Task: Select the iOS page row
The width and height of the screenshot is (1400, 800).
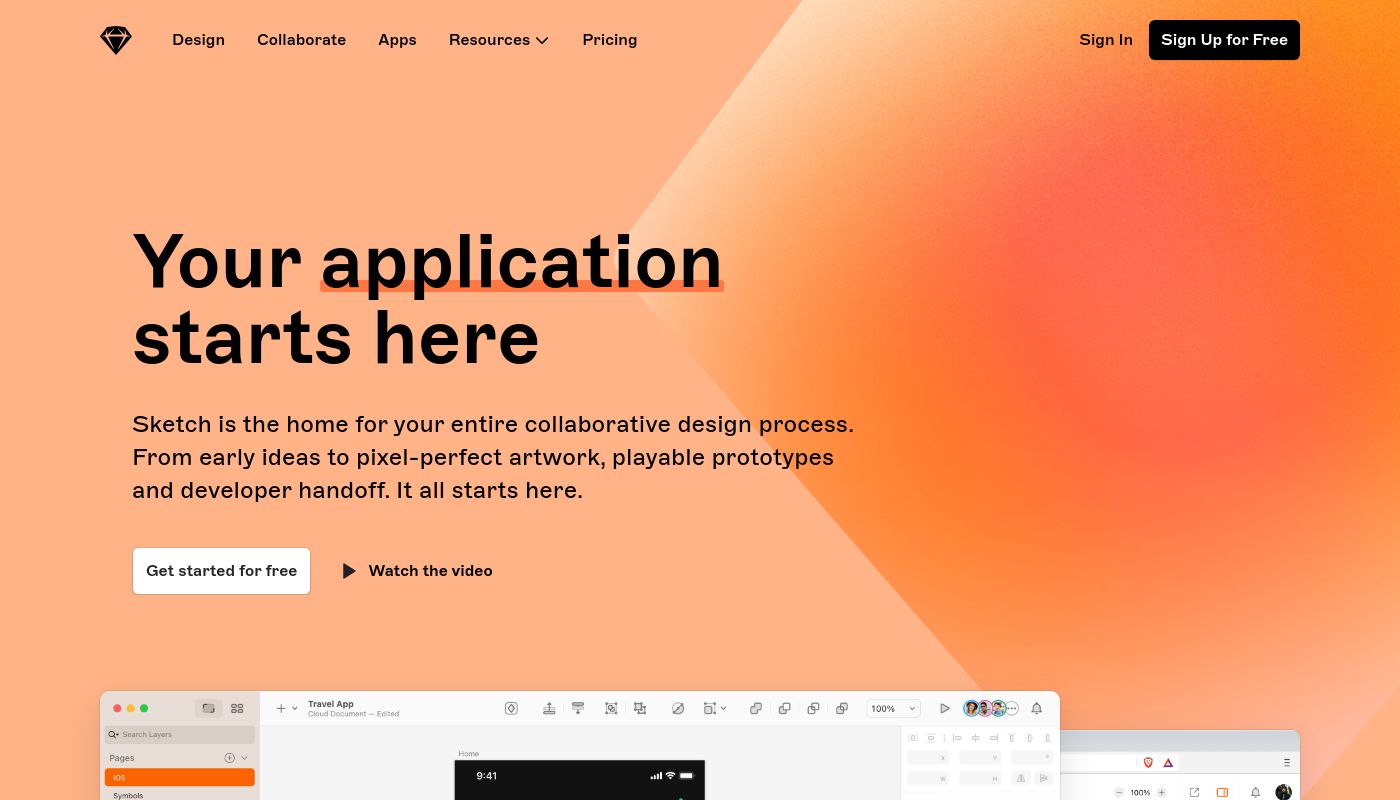Action: [x=180, y=777]
